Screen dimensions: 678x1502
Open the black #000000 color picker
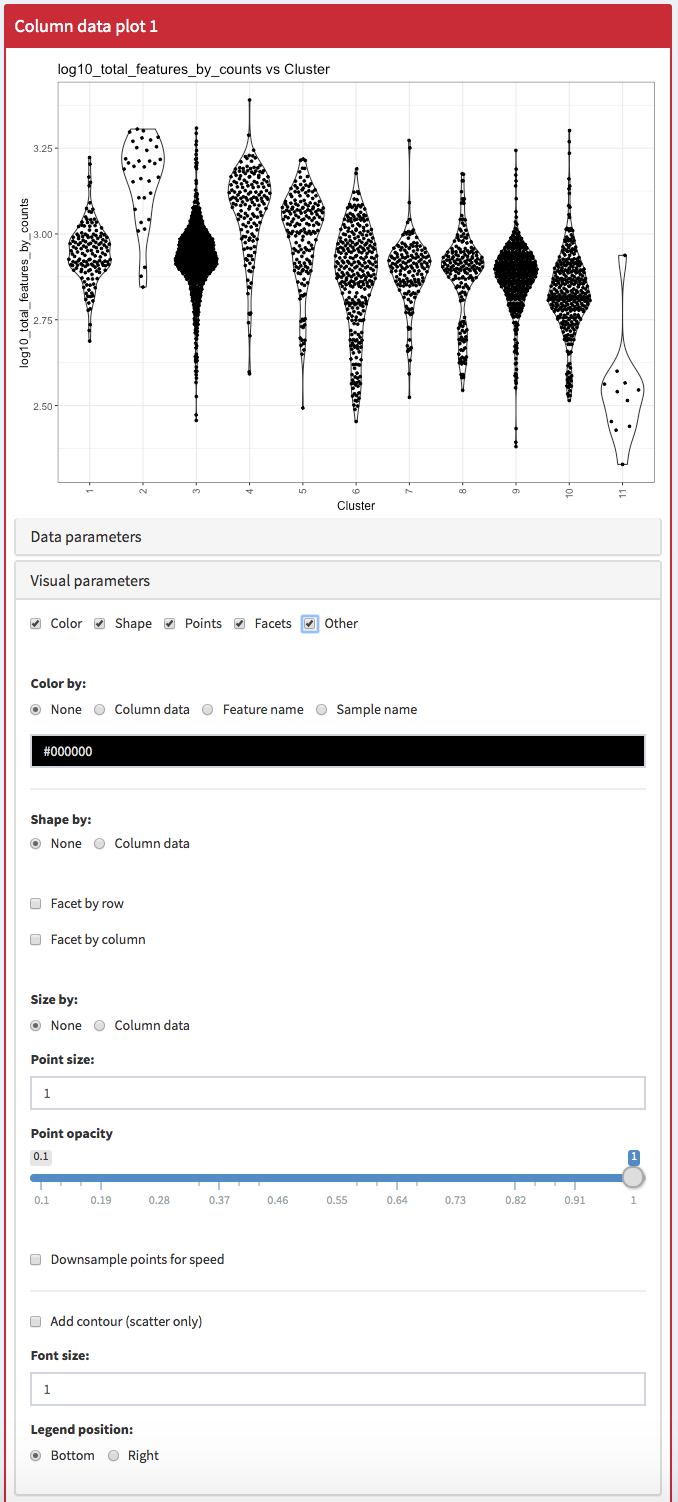click(338, 751)
